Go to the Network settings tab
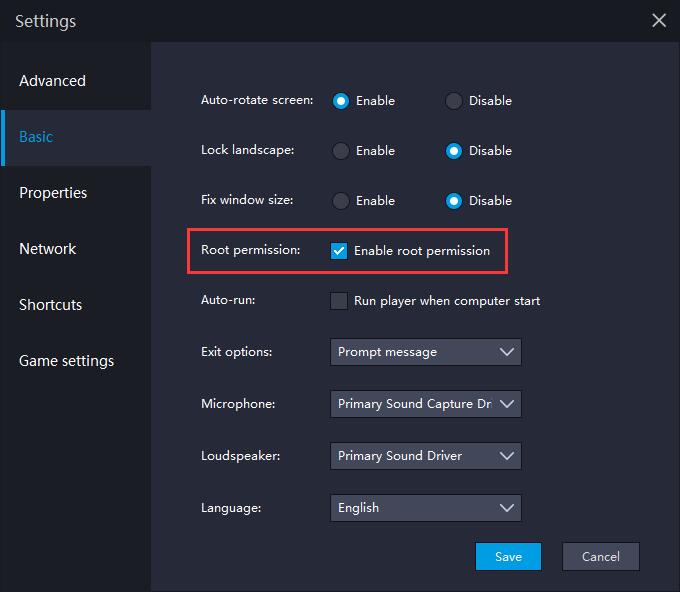The height and width of the screenshot is (592, 680). (48, 249)
